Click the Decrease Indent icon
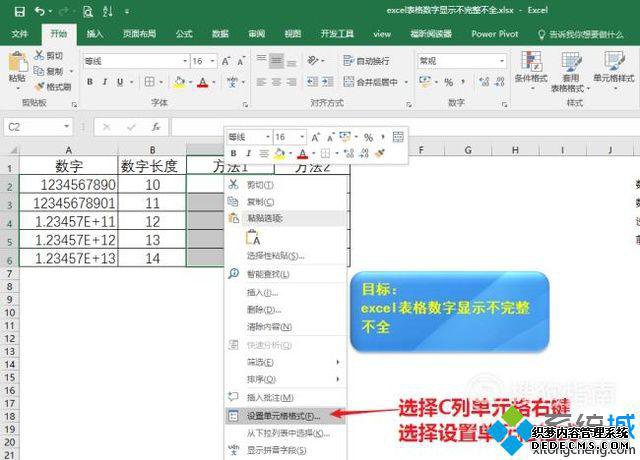Viewport: 640px width, 460px height. [x=312, y=82]
